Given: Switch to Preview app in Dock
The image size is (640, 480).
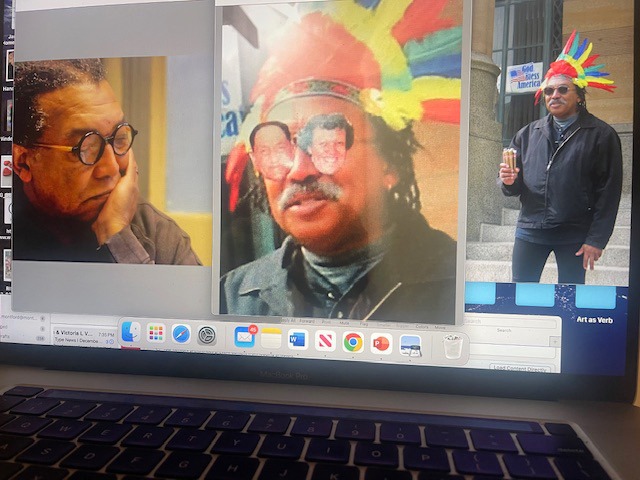Looking at the screenshot, I should (x=410, y=345).
